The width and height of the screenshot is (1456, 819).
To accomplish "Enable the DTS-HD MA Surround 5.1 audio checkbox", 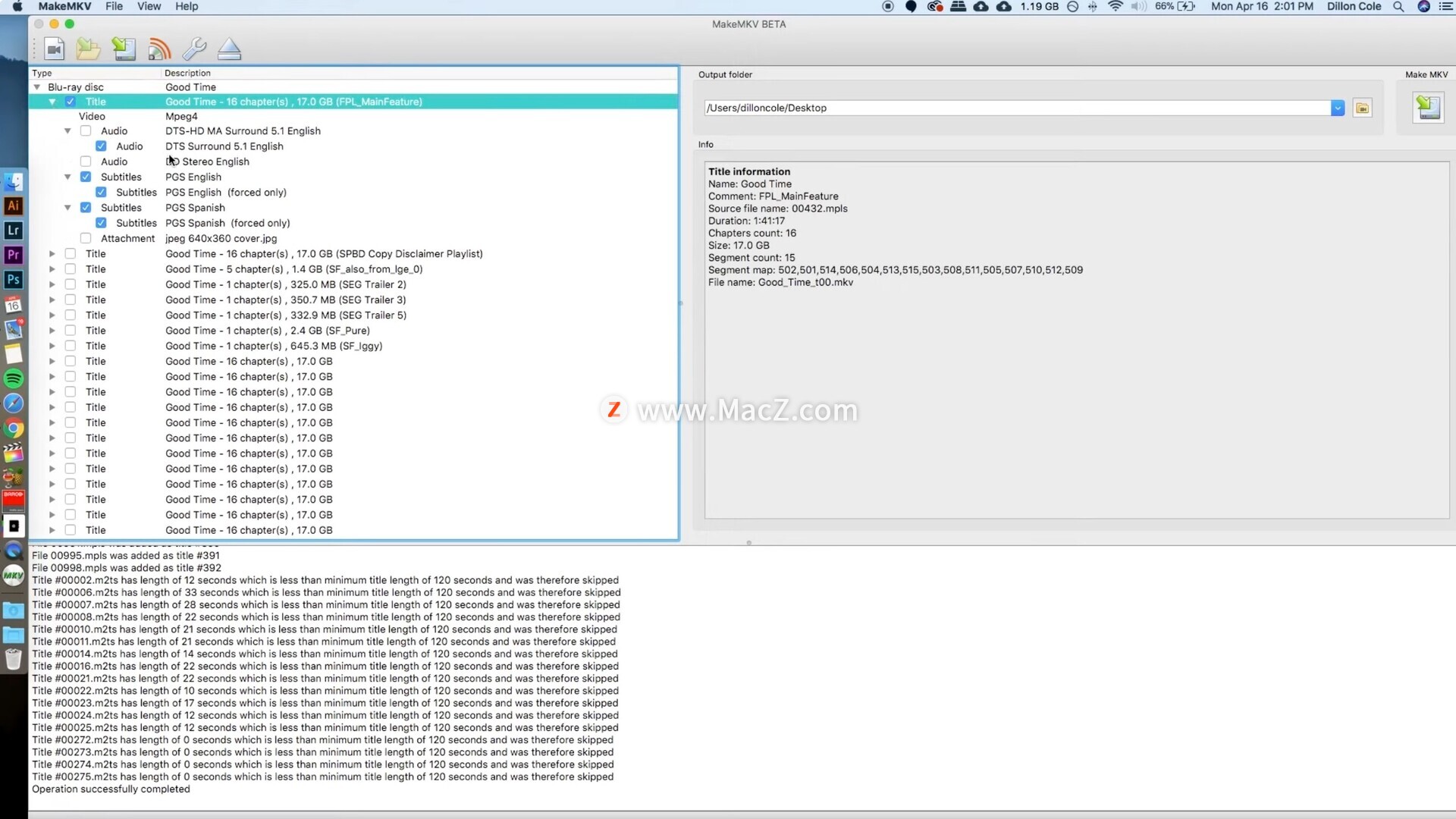I will coord(86,131).
